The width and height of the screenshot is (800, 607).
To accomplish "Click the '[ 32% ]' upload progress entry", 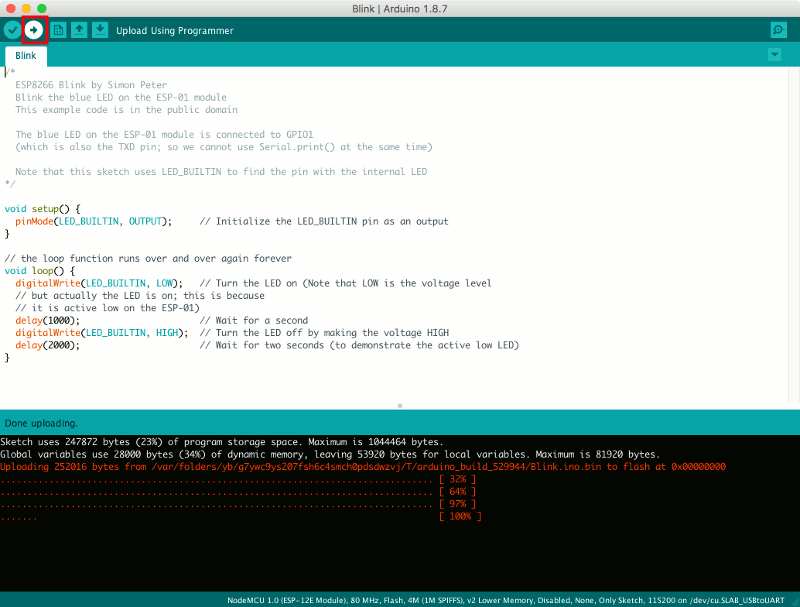I will click(457, 479).
